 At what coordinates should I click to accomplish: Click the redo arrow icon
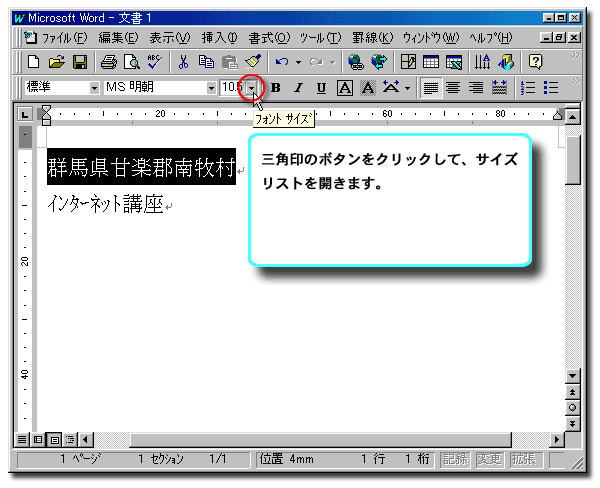tap(316, 62)
